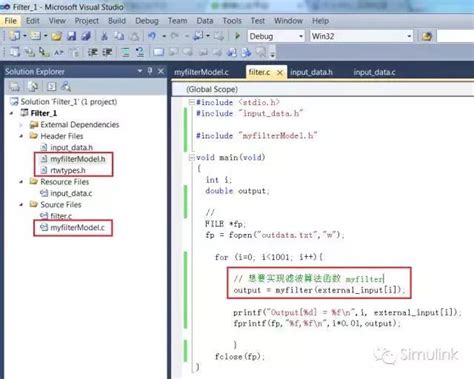Collapse the Source Files folder
The height and width of the screenshot is (379, 474).
(21, 204)
